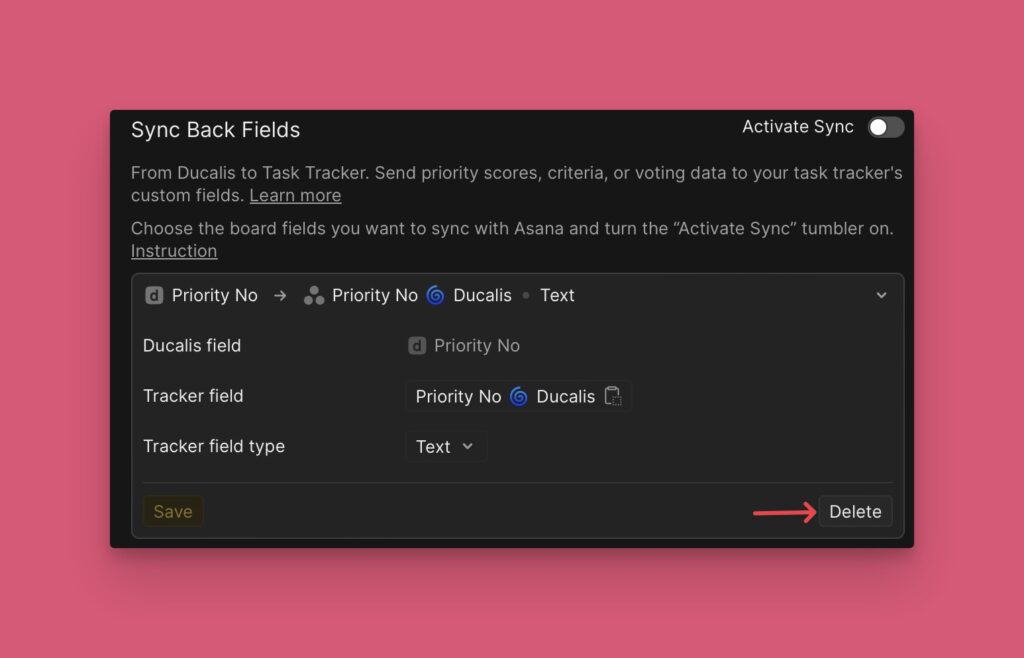Click the clipboard icon in Tracker field
Image resolution: width=1024 pixels, height=658 pixels.
[x=613, y=396]
